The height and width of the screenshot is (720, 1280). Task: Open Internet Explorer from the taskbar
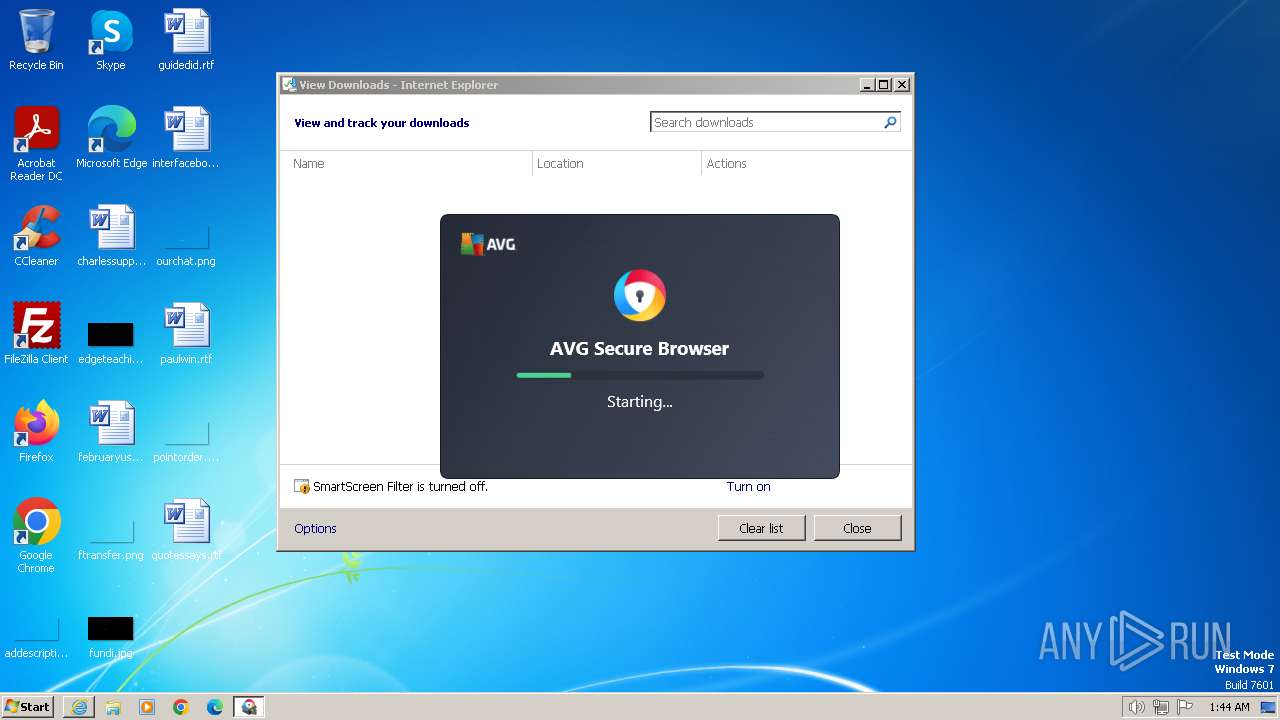(x=79, y=707)
